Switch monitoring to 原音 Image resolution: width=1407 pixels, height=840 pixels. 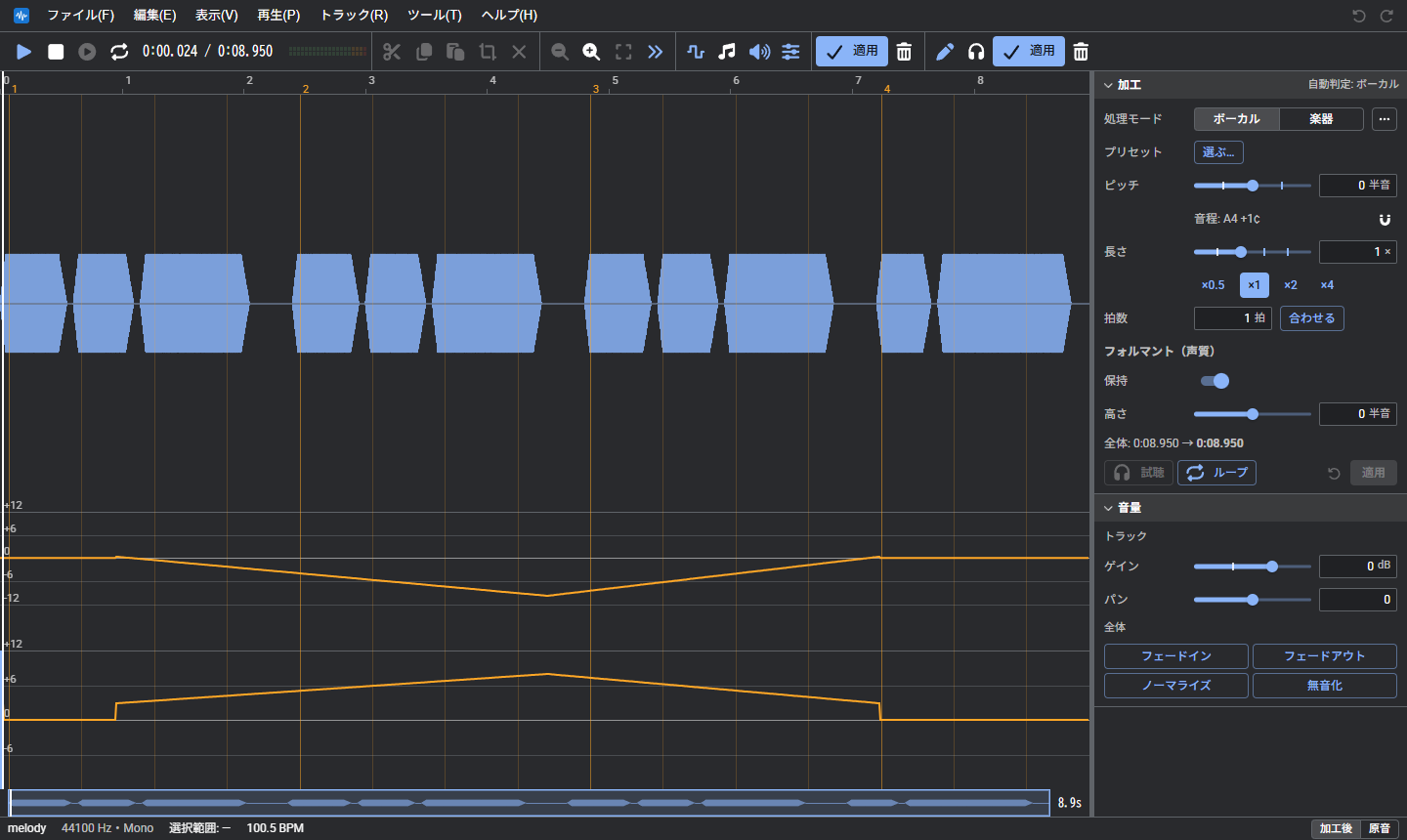1380,828
